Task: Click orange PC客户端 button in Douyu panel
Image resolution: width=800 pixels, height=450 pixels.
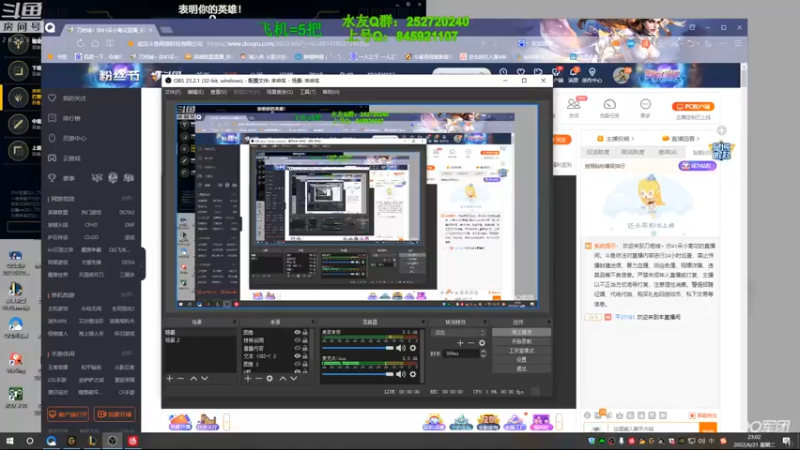Action: point(693,106)
